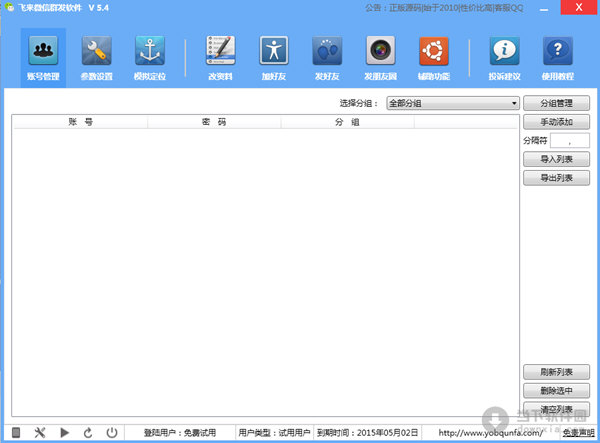The height and width of the screenshot is (443, 600).
Task: Expand the 全部分组 group dropdown
Action: click(453, 103)
